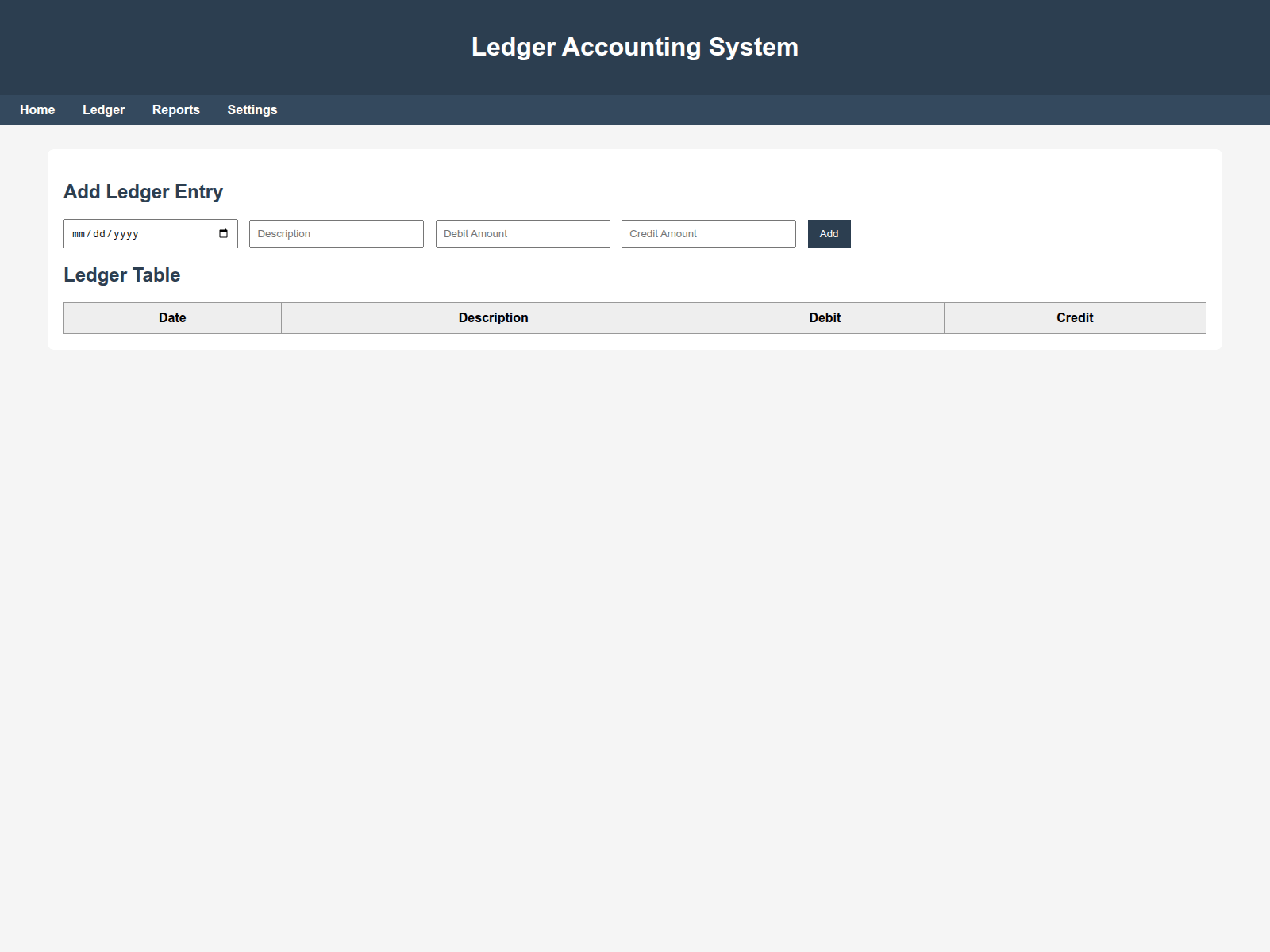The image size is (1270, 952).
Task: Click the Debit Amount input field
Action: click(521, 233)
